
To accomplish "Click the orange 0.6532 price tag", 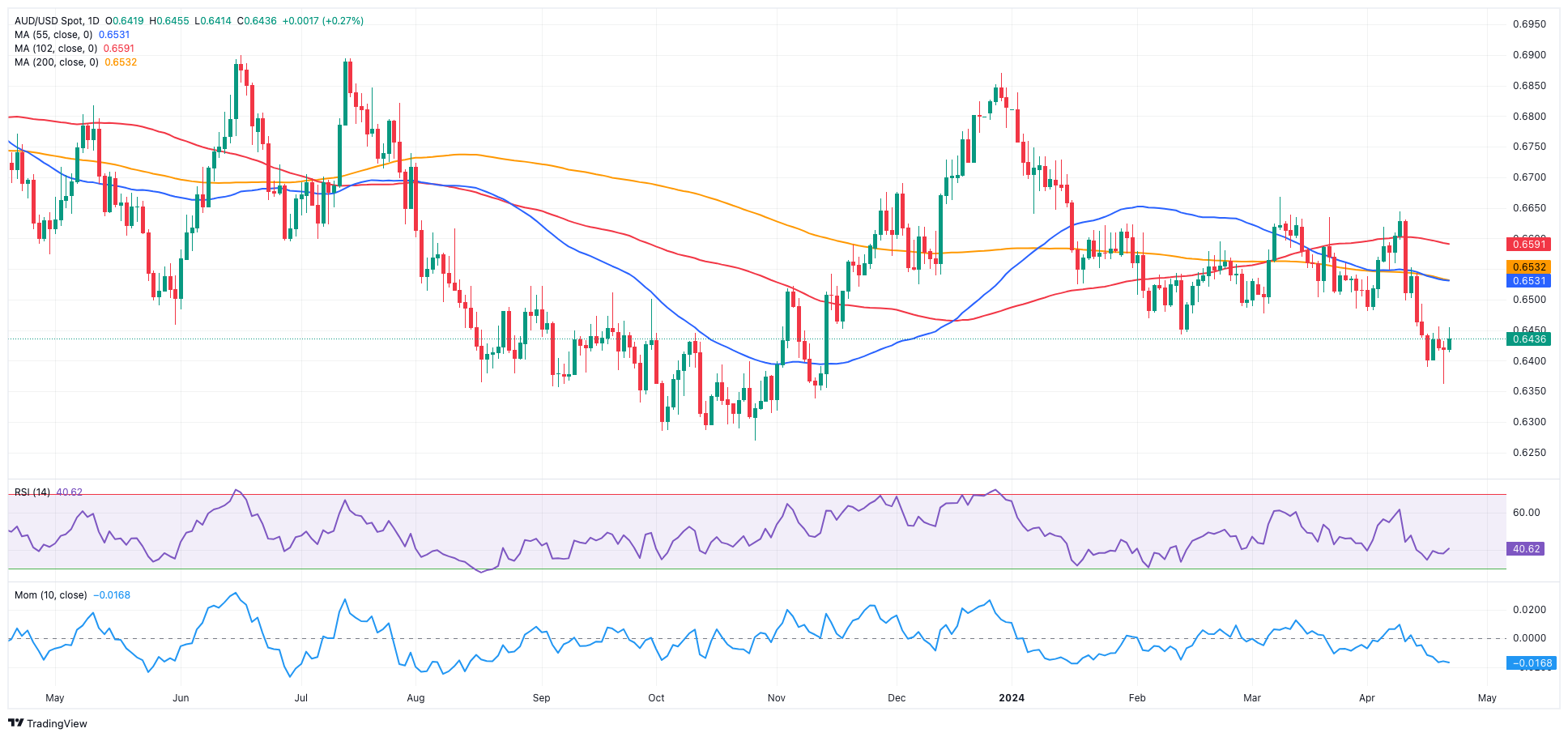I will pyautogui.click(x=1528, y=267).
